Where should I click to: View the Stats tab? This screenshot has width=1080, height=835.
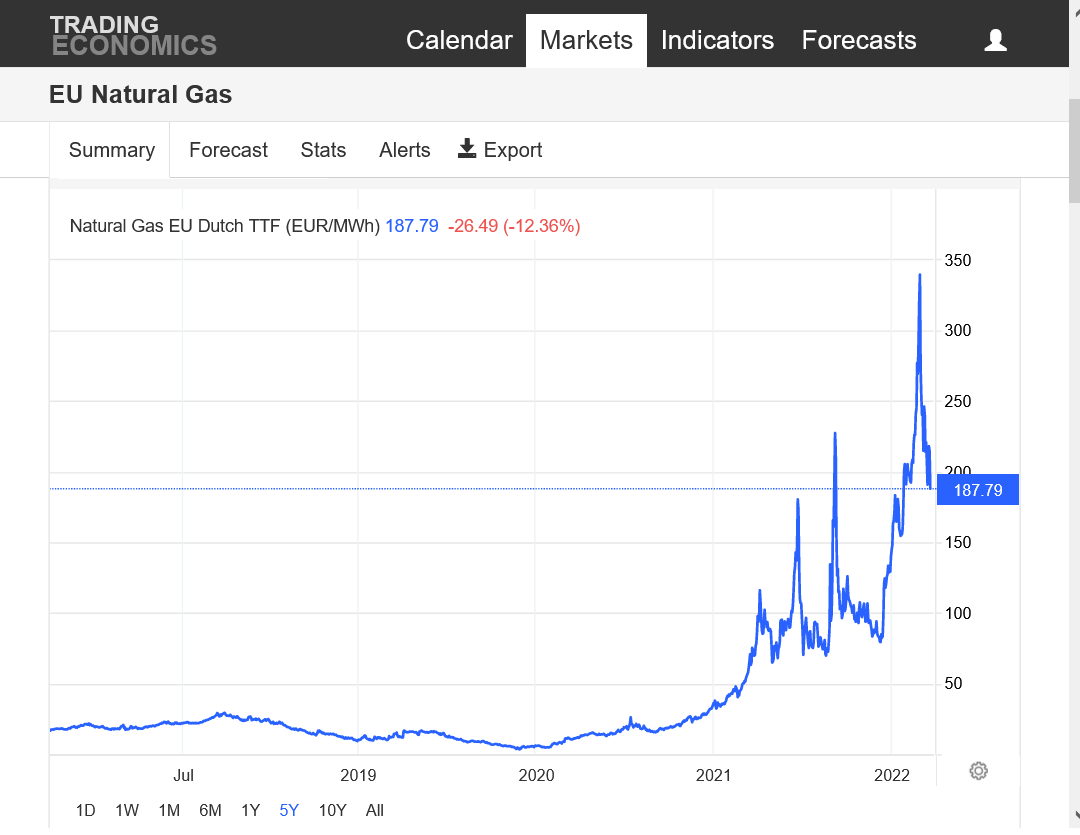(323, 150)
